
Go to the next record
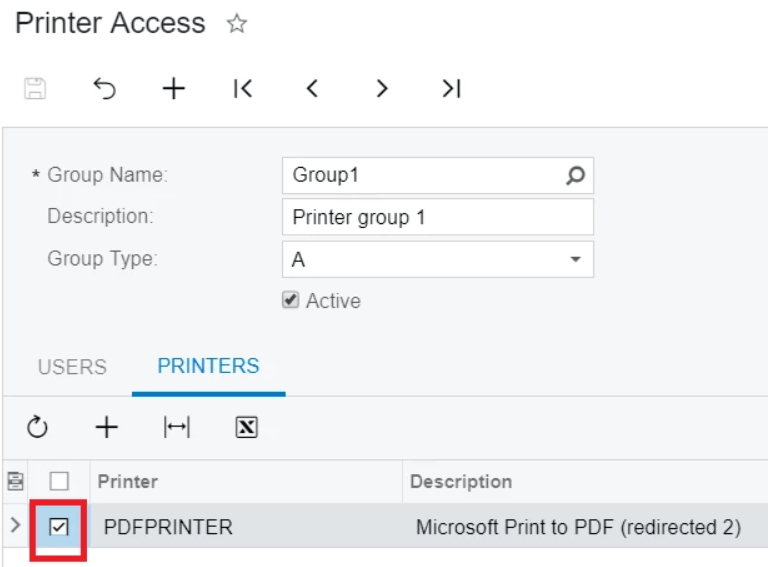click(382, 89)
